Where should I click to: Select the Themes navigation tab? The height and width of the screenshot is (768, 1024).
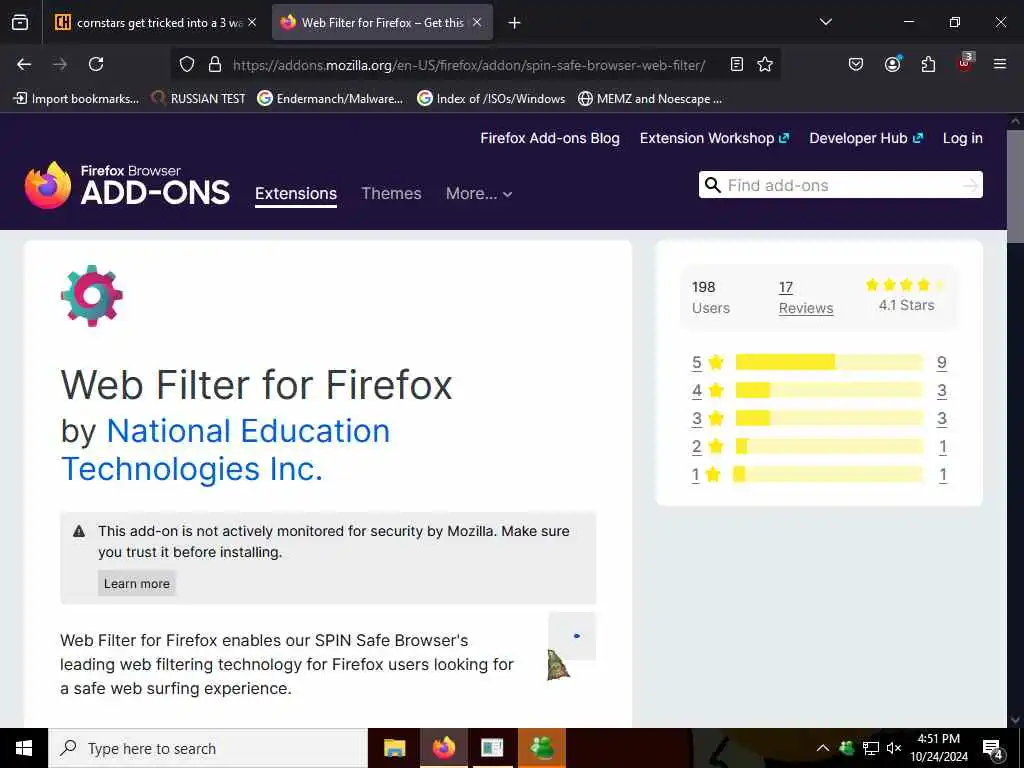(391, 193)
